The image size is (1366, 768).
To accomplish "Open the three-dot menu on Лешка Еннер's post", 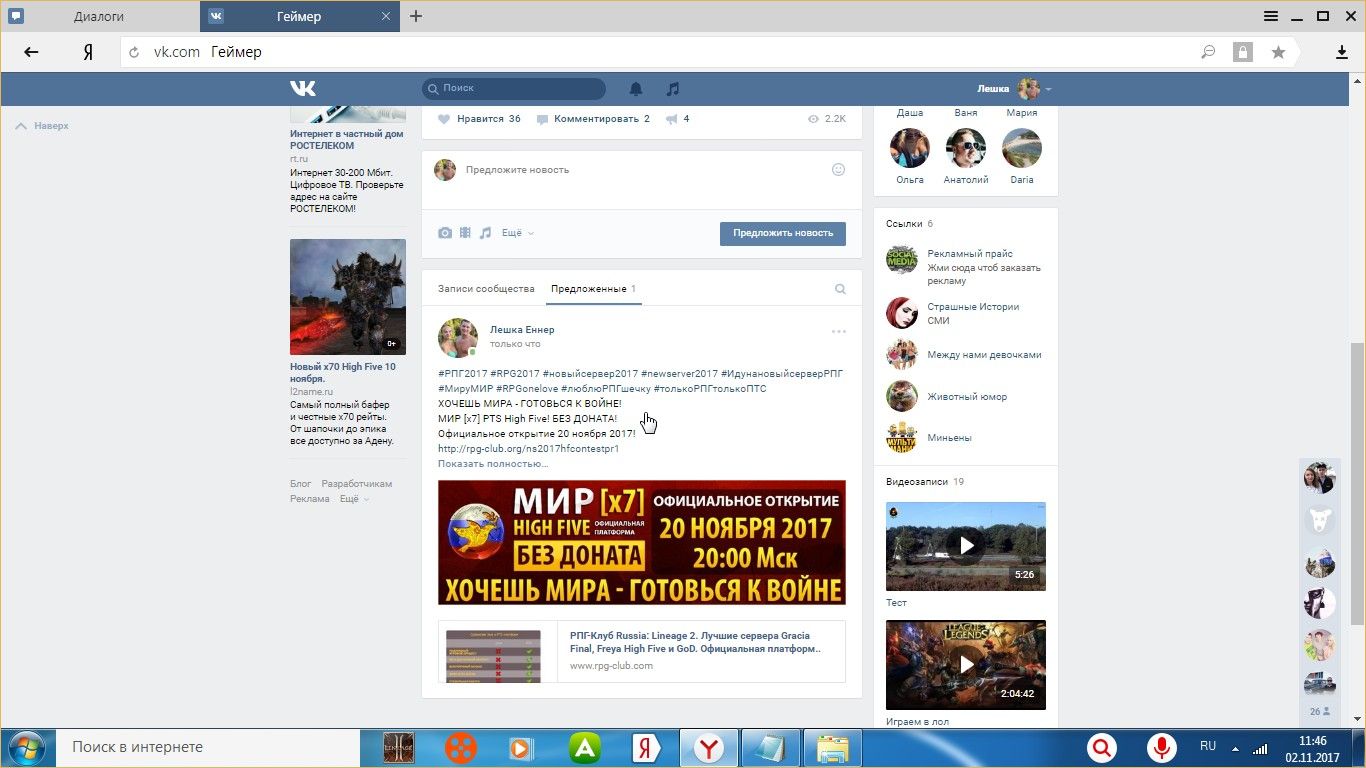I will click(839, 331).
